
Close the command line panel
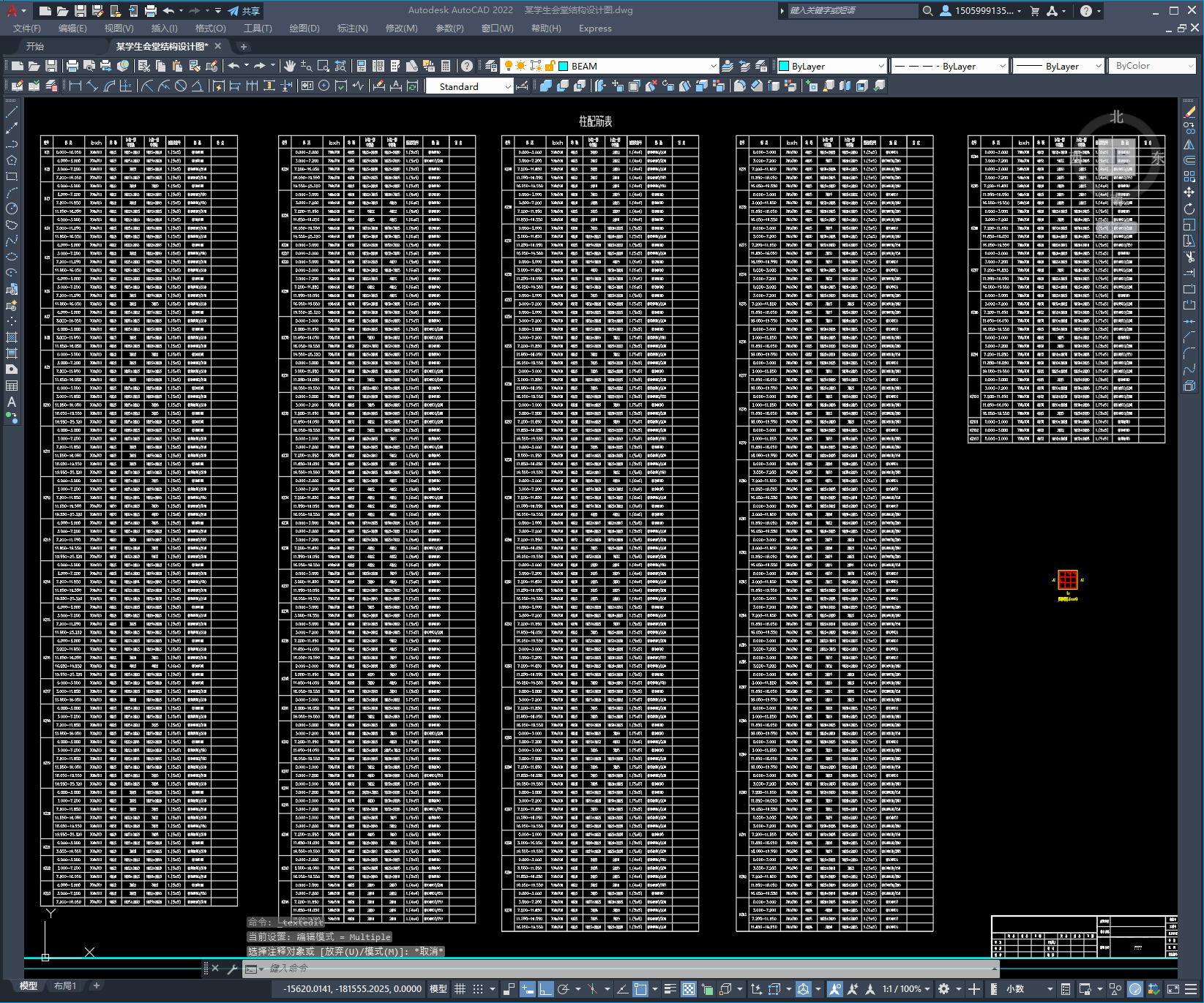[x=215, y=969]
